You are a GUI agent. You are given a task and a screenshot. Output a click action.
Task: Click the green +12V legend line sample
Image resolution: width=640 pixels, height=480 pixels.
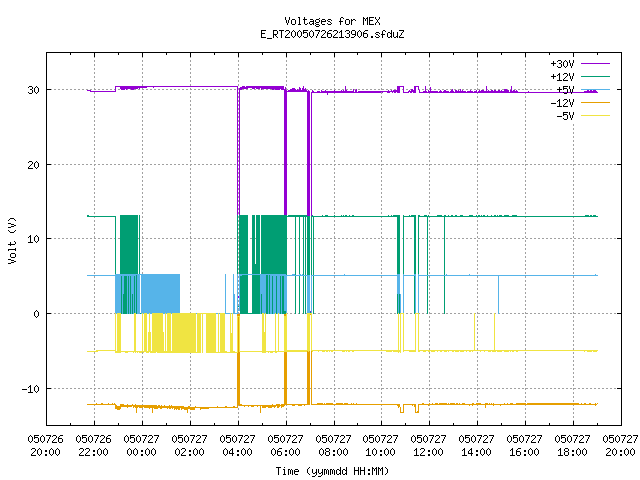(x=595, y=76)
